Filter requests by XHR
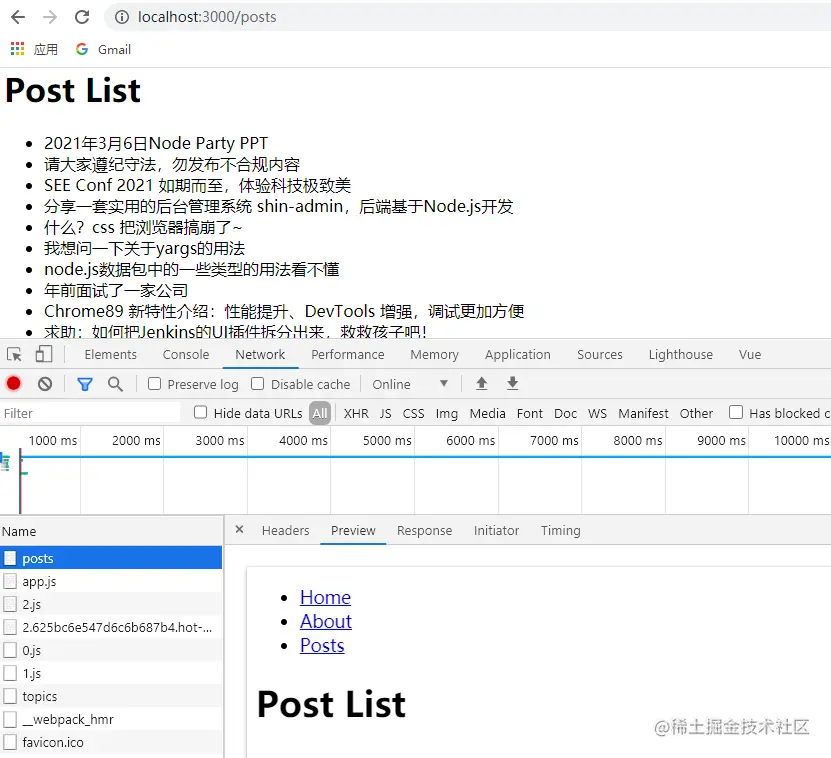Screen dimensions: 831x758 tap(356, 413)
